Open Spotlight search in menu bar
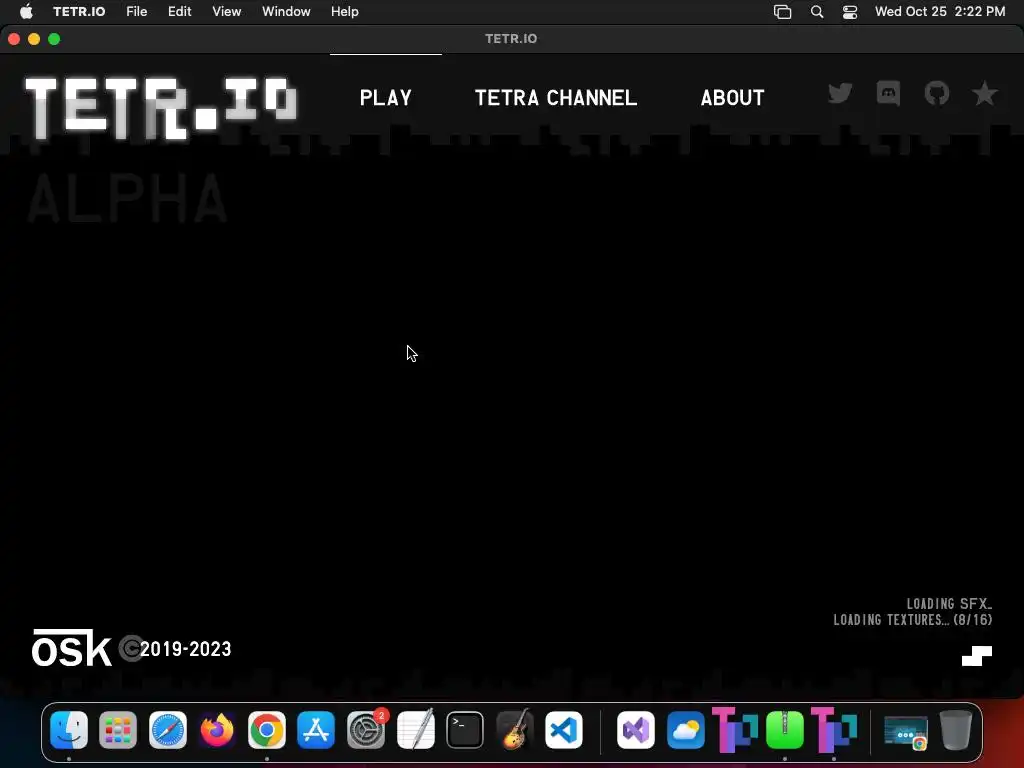This screenshot has height=768, width=1024. click(816, 11)
